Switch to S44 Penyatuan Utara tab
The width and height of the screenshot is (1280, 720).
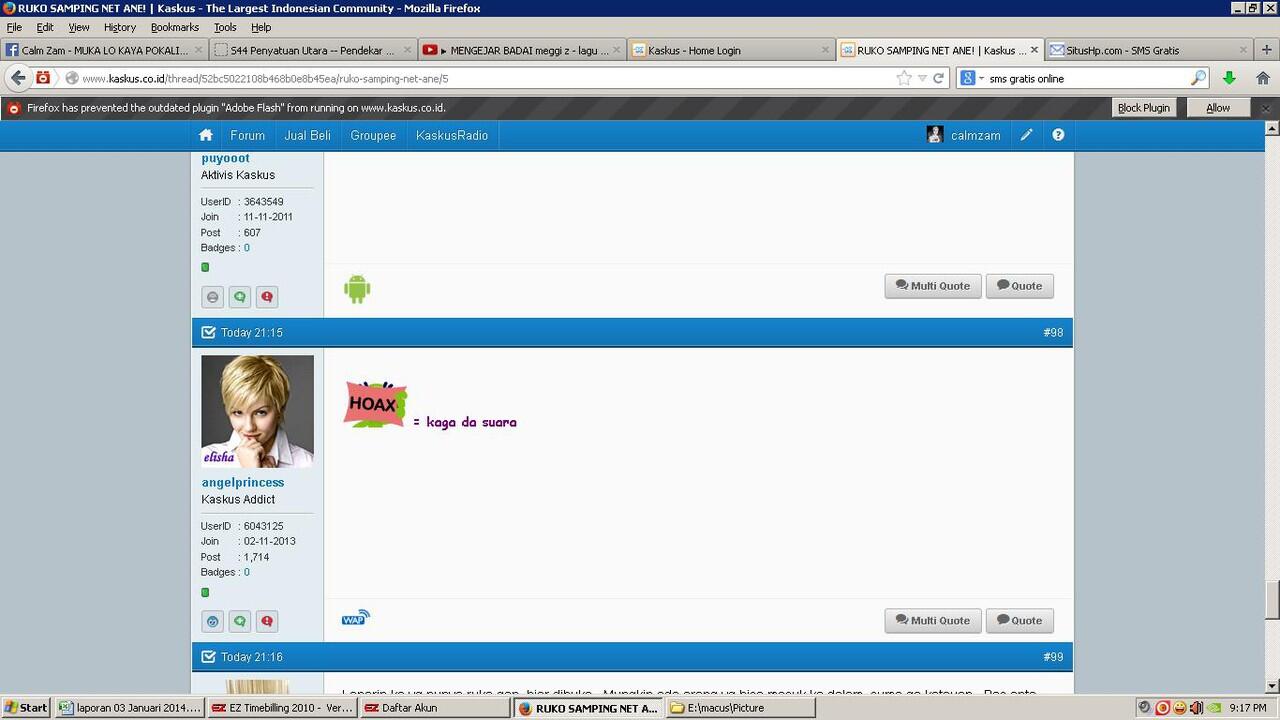313,50
